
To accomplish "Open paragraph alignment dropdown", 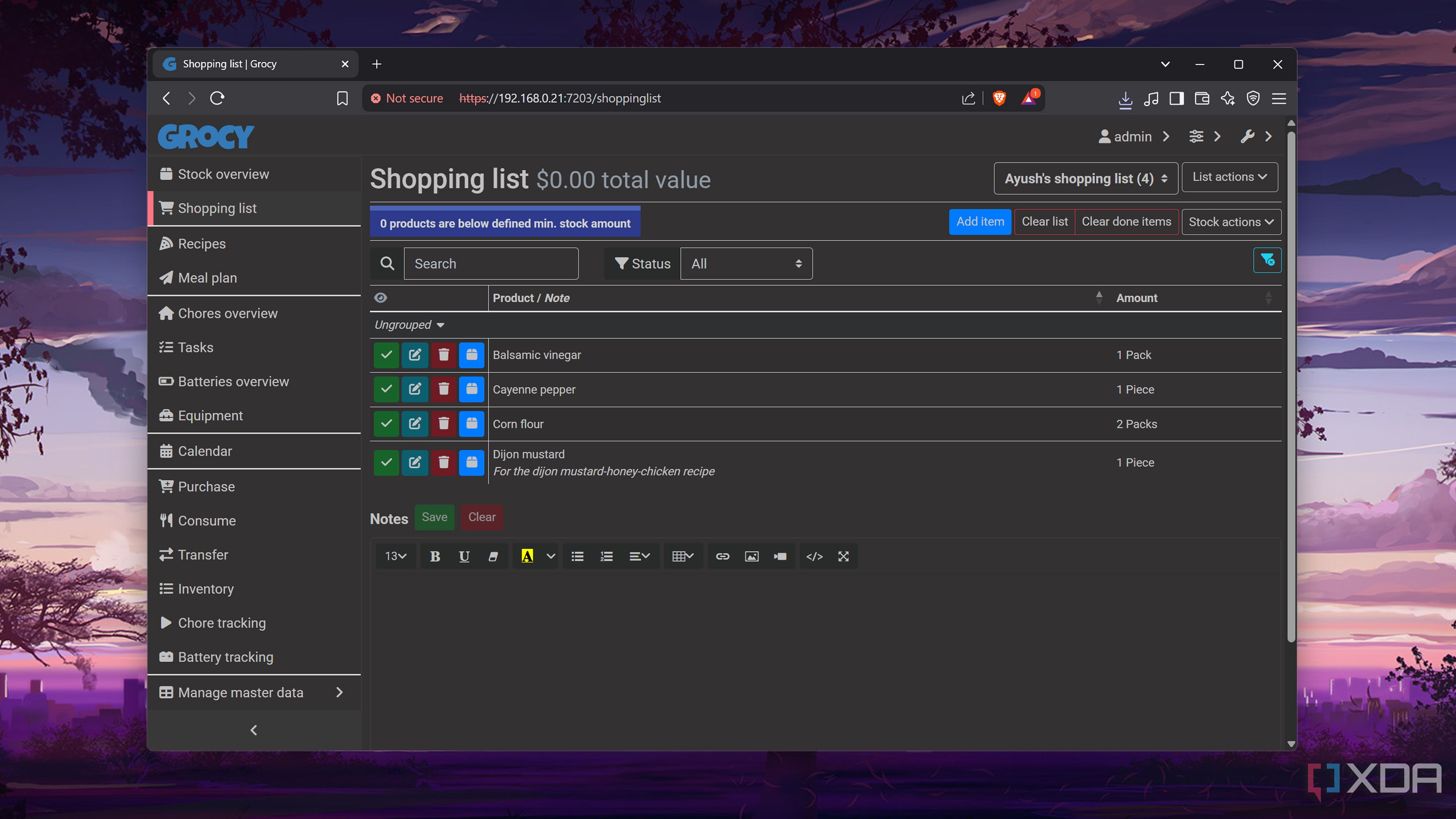I will point(640,557).
